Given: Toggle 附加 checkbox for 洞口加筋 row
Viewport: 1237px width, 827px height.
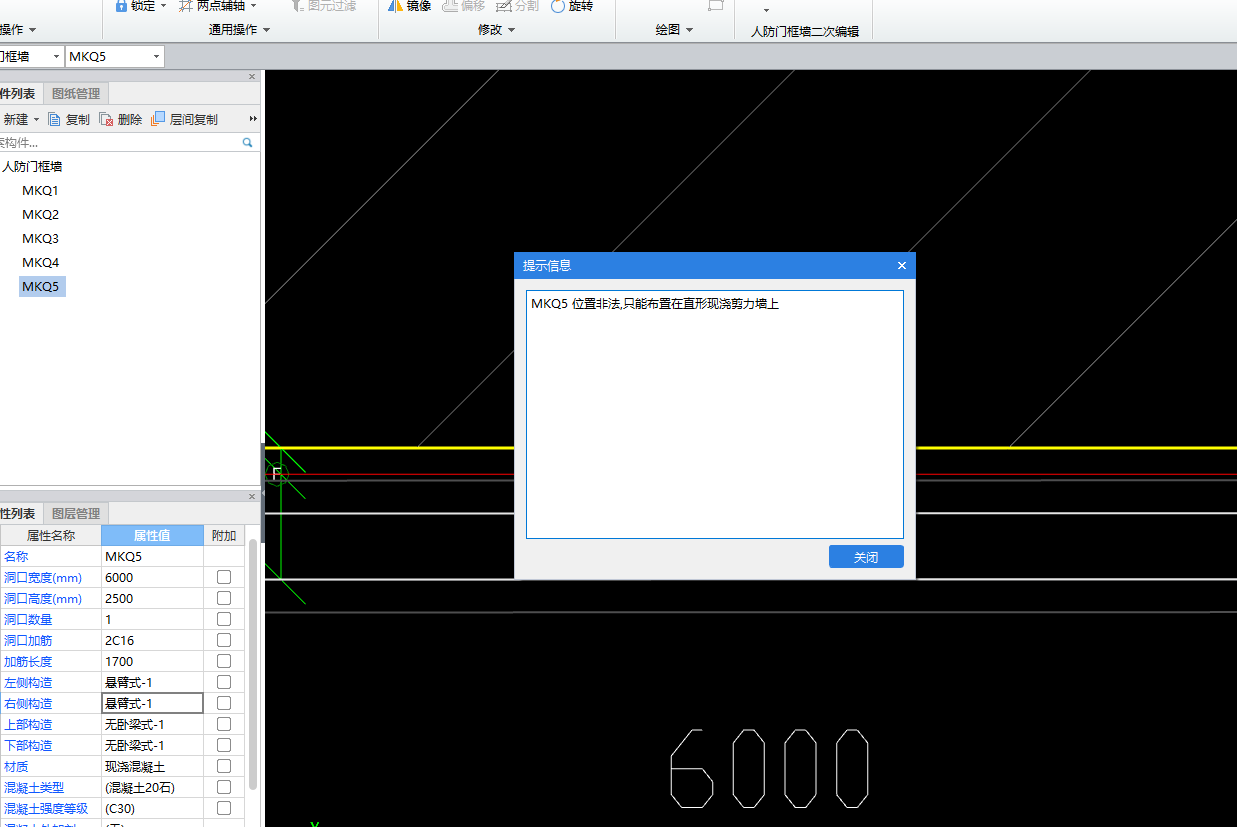Looking at the screenshot, I should click(x=224, y=640).
